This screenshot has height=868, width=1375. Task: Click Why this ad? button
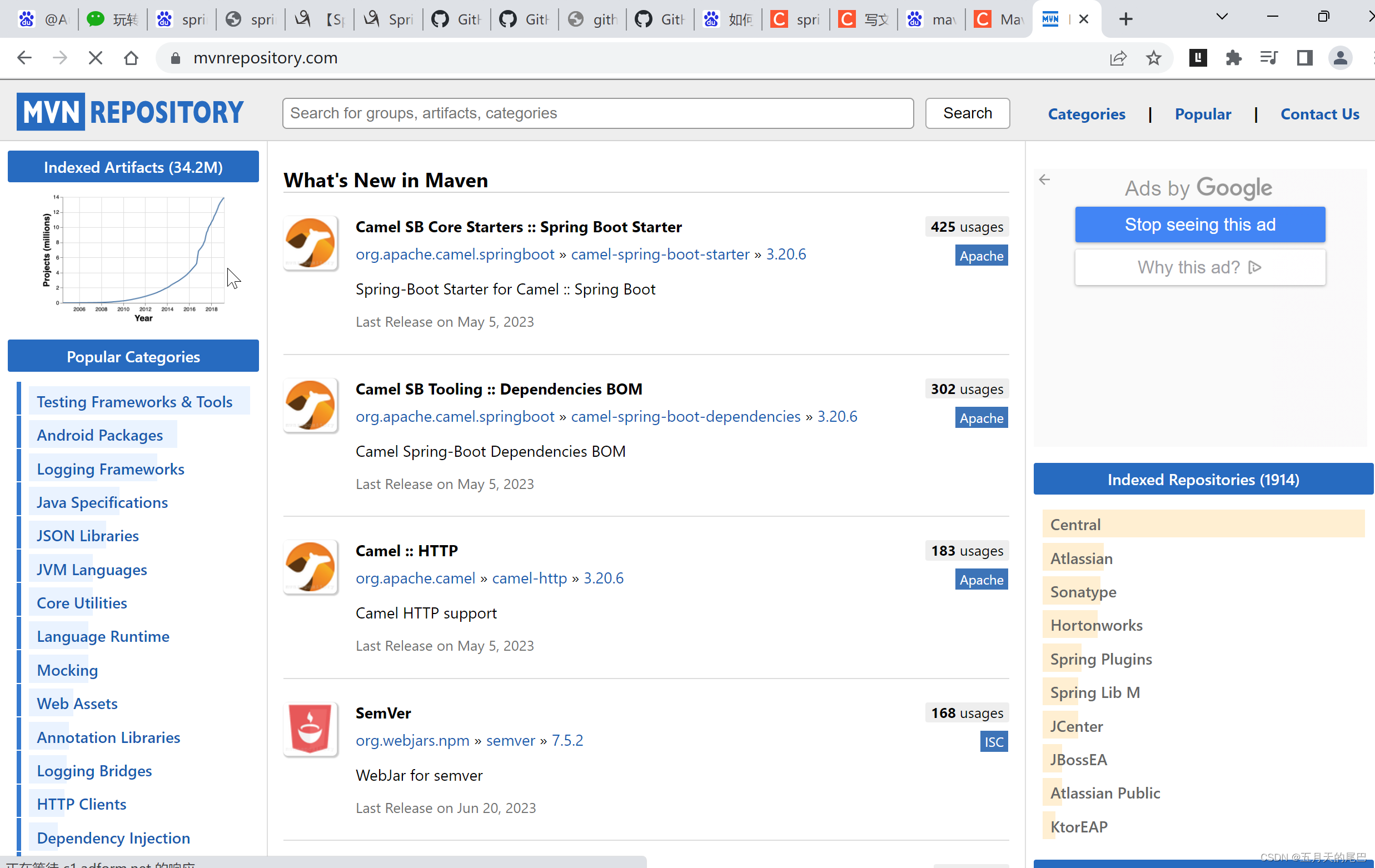[x=1200, y=267]
